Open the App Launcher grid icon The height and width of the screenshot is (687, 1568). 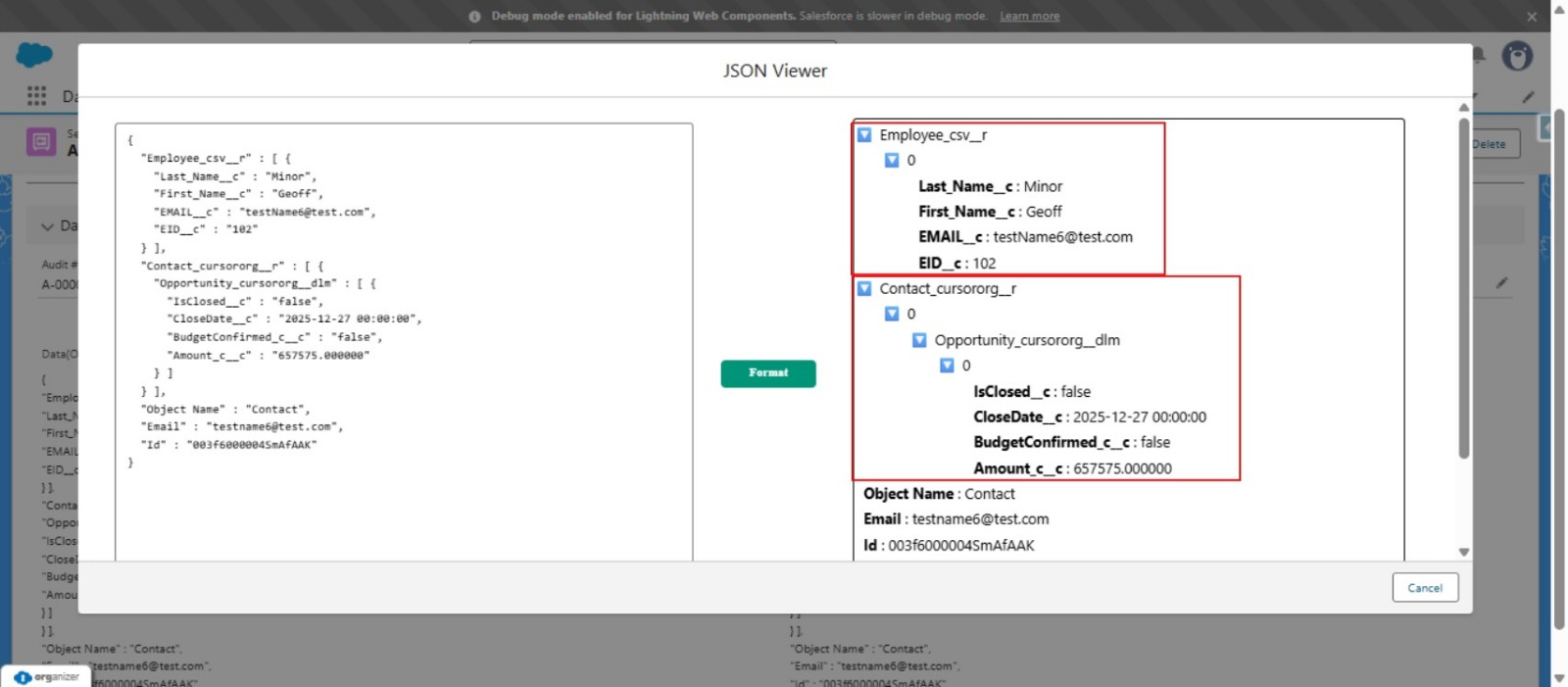pos(36,95)
